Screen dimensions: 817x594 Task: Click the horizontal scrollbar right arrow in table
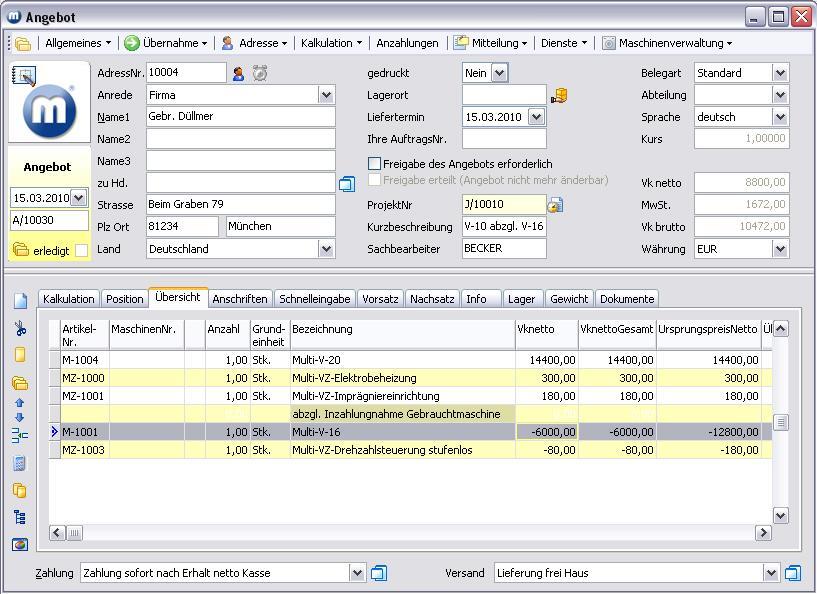tap(763, 533)
